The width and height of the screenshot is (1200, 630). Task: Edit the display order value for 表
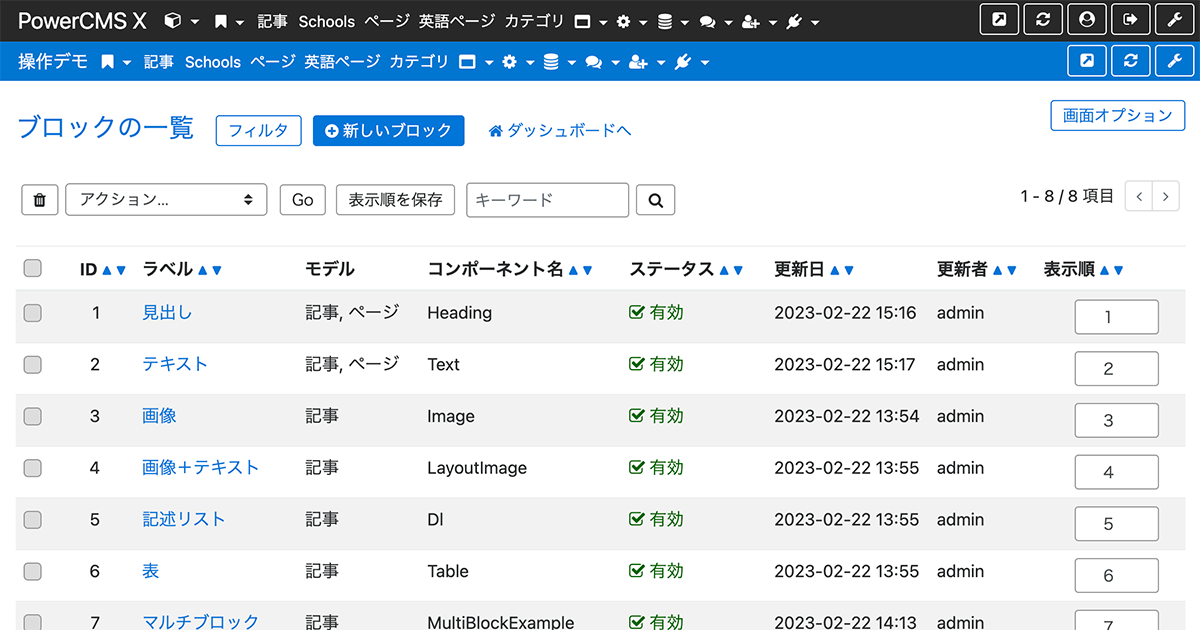[1116, 575]
